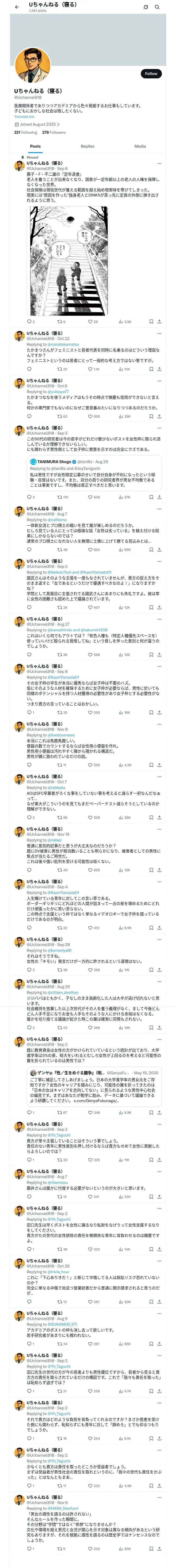
Task: Open the 278 Followers list
Action: coord(53,132)
